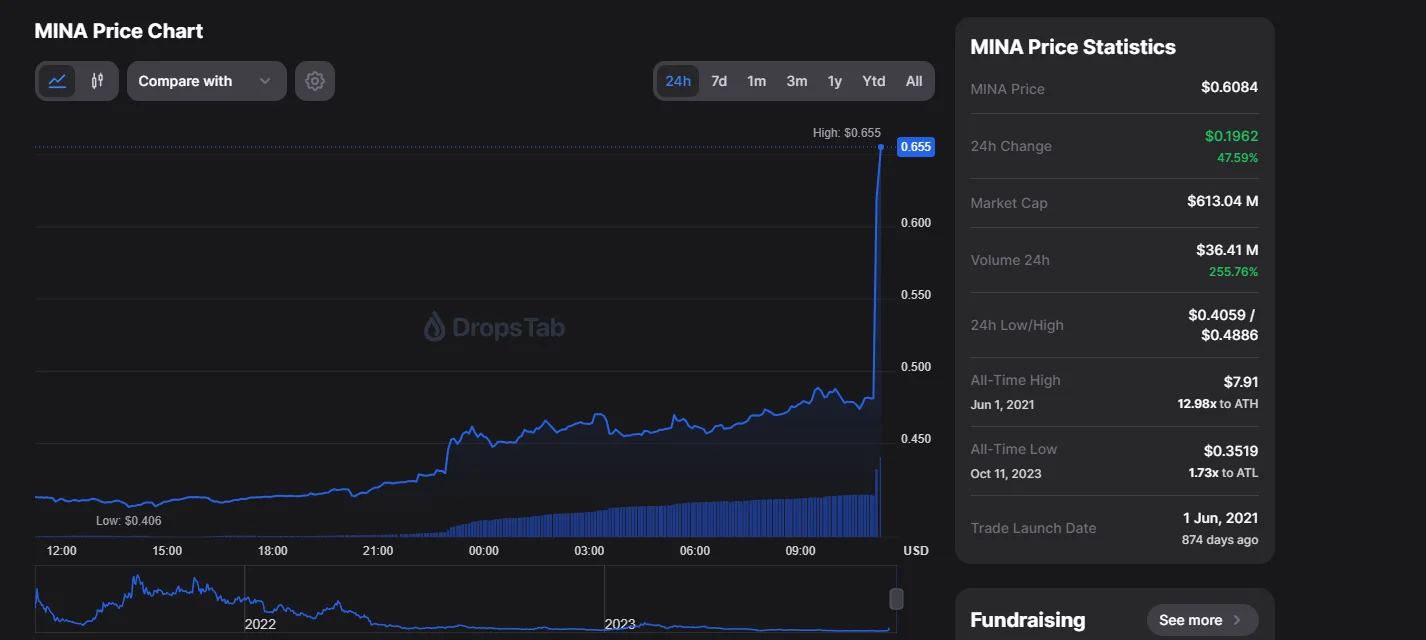This screenshot has height=640, width=1426.
Task: Switch to line chart view
Action: [x=58, y=81]
